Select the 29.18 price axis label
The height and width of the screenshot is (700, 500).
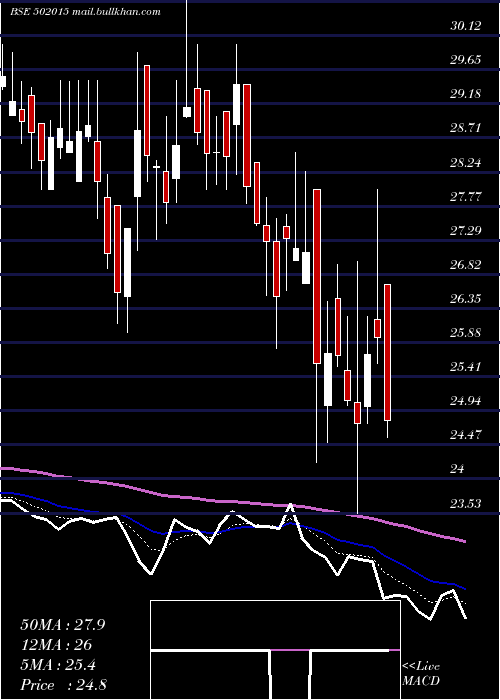pyautogui.click(x=466, y=94)
